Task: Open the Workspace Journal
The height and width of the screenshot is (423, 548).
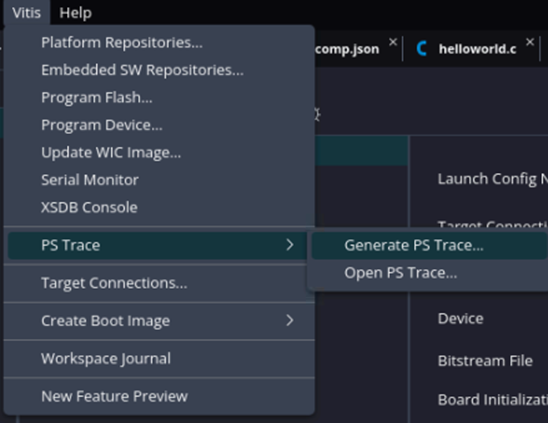Action: (x=159, y=359)
